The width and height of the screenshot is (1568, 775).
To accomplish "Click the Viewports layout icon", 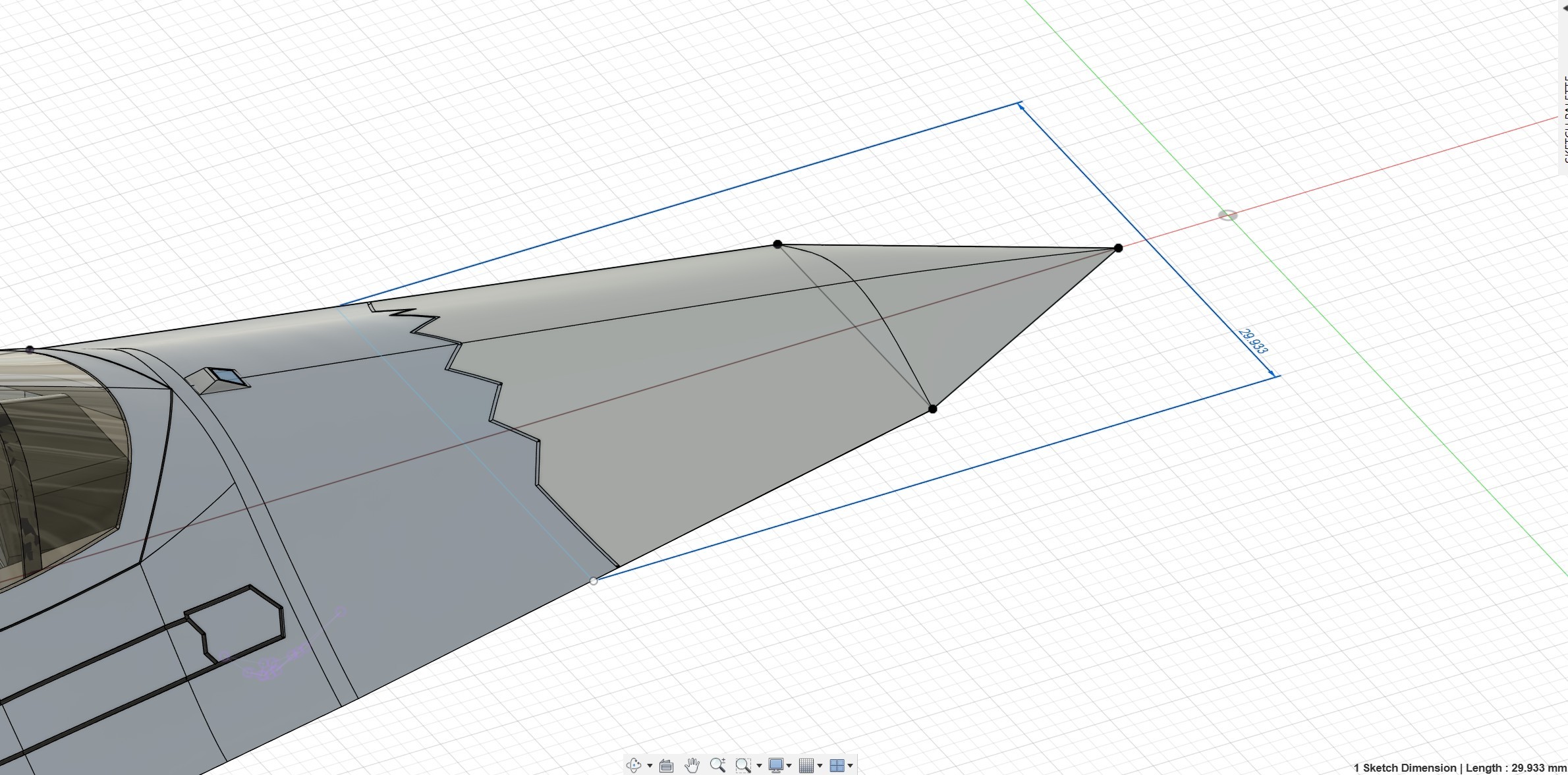I will point(837,765).
